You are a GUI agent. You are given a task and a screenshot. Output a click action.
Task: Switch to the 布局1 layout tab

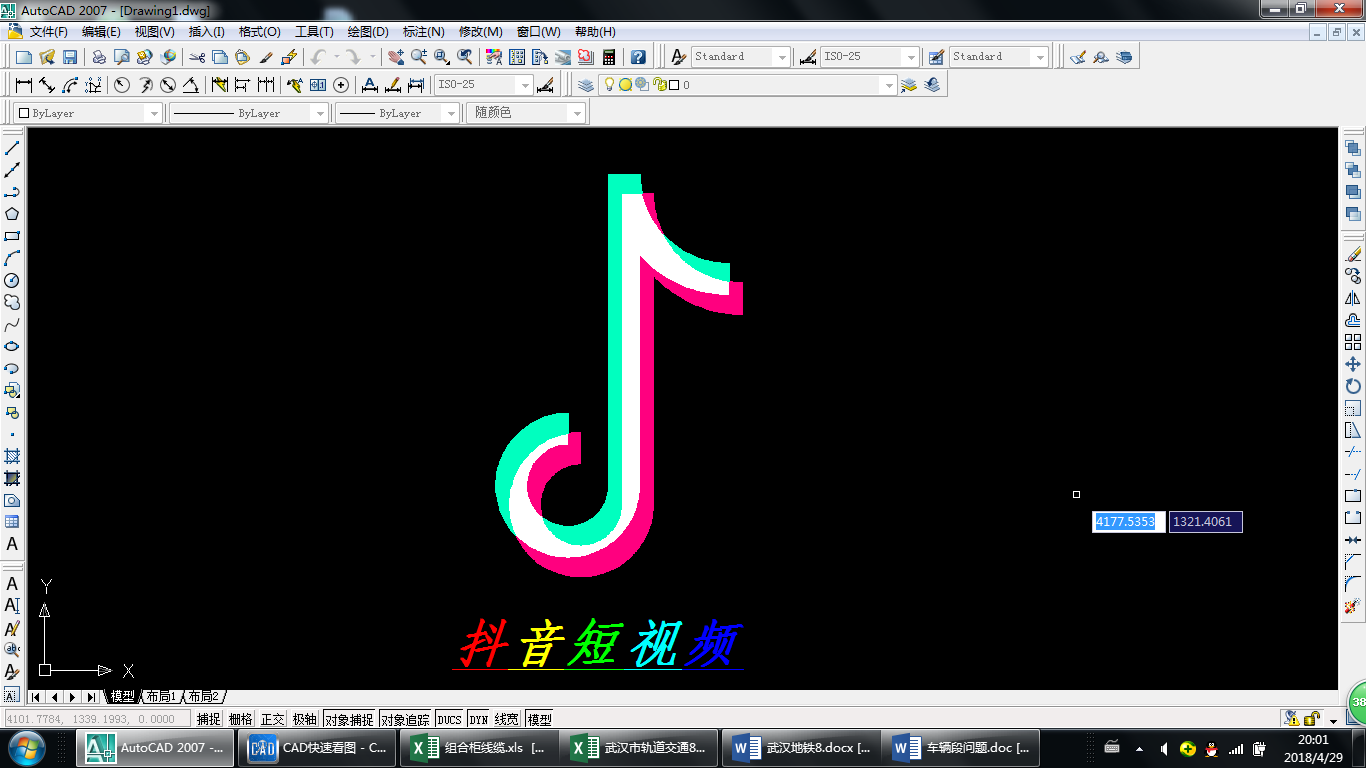point(160,696)
